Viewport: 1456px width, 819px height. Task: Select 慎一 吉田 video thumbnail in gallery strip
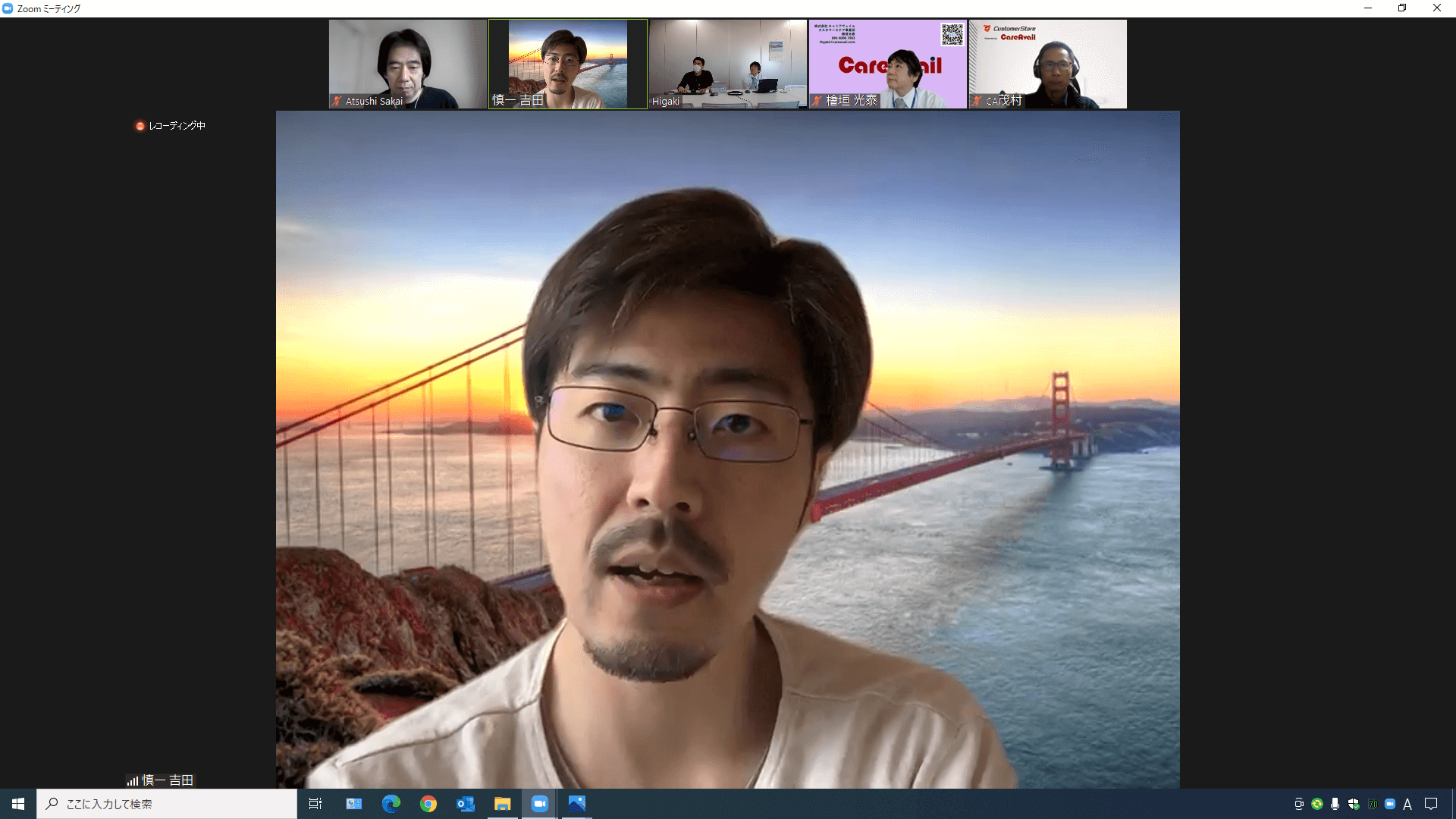(568, 64)
